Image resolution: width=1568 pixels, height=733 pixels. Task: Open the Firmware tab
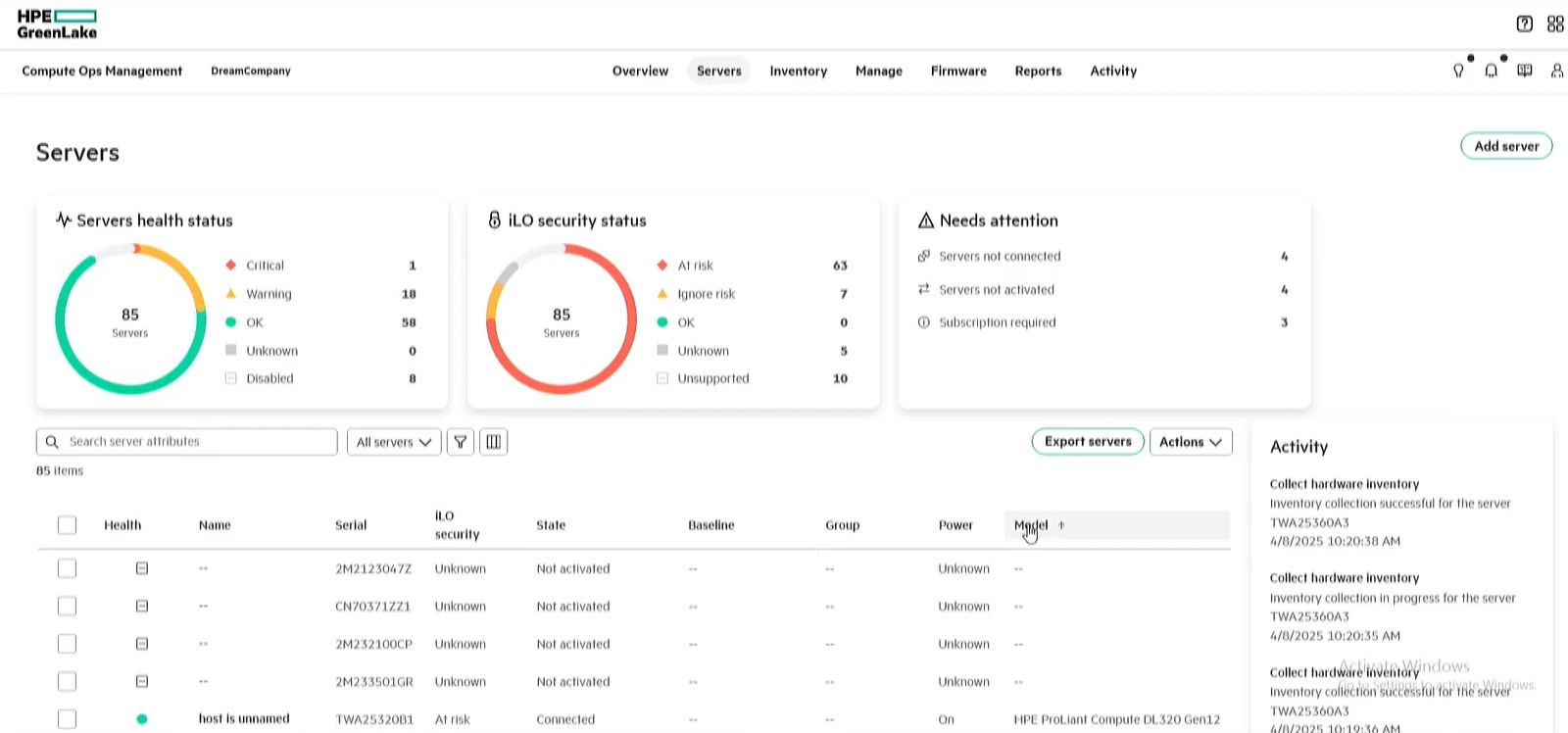[x=958, y=71]
